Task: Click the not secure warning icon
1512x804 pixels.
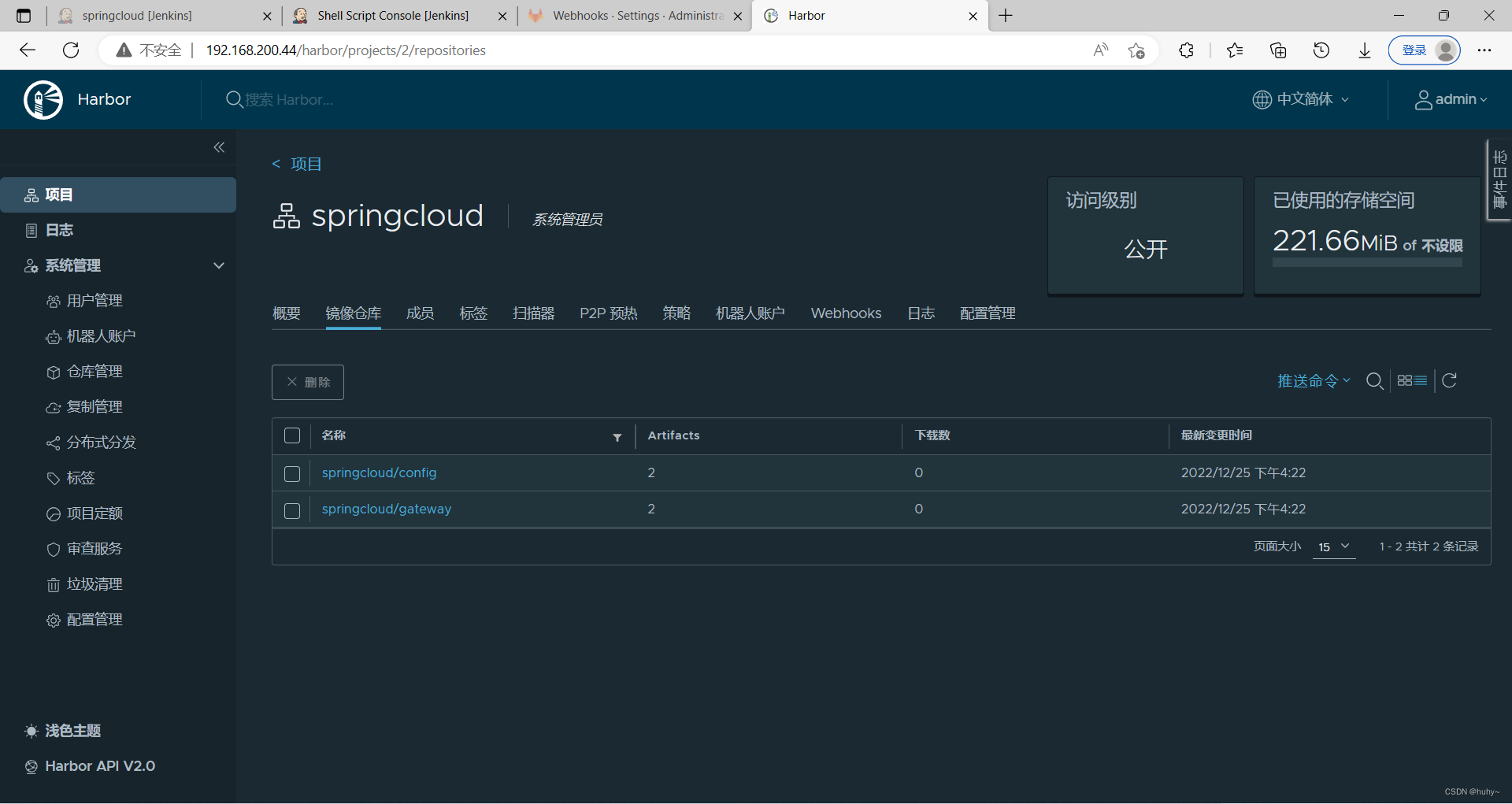Action: tap(124, 50)
